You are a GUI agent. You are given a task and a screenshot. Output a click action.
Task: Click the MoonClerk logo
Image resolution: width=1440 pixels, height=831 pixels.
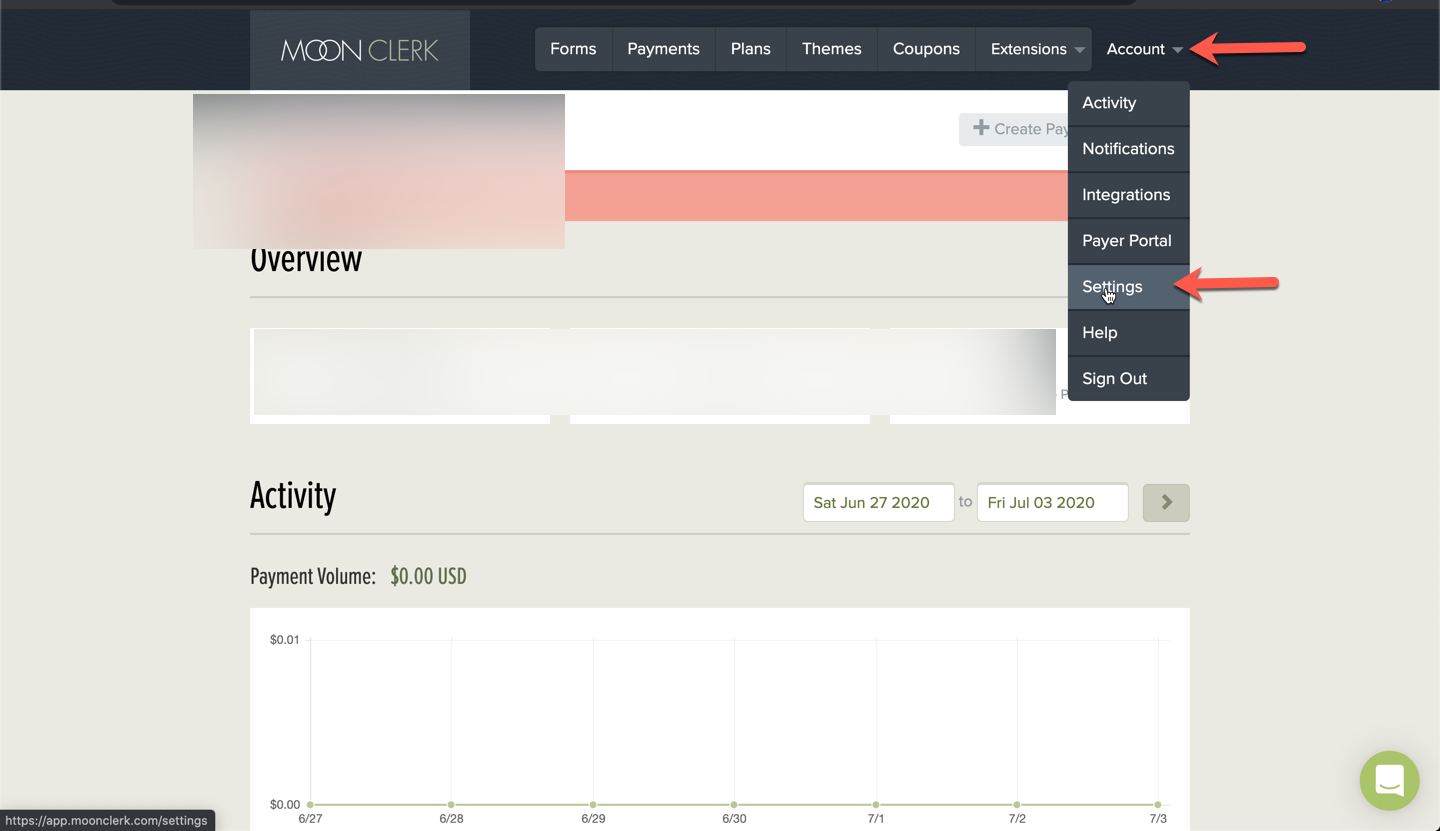(360, 50)
